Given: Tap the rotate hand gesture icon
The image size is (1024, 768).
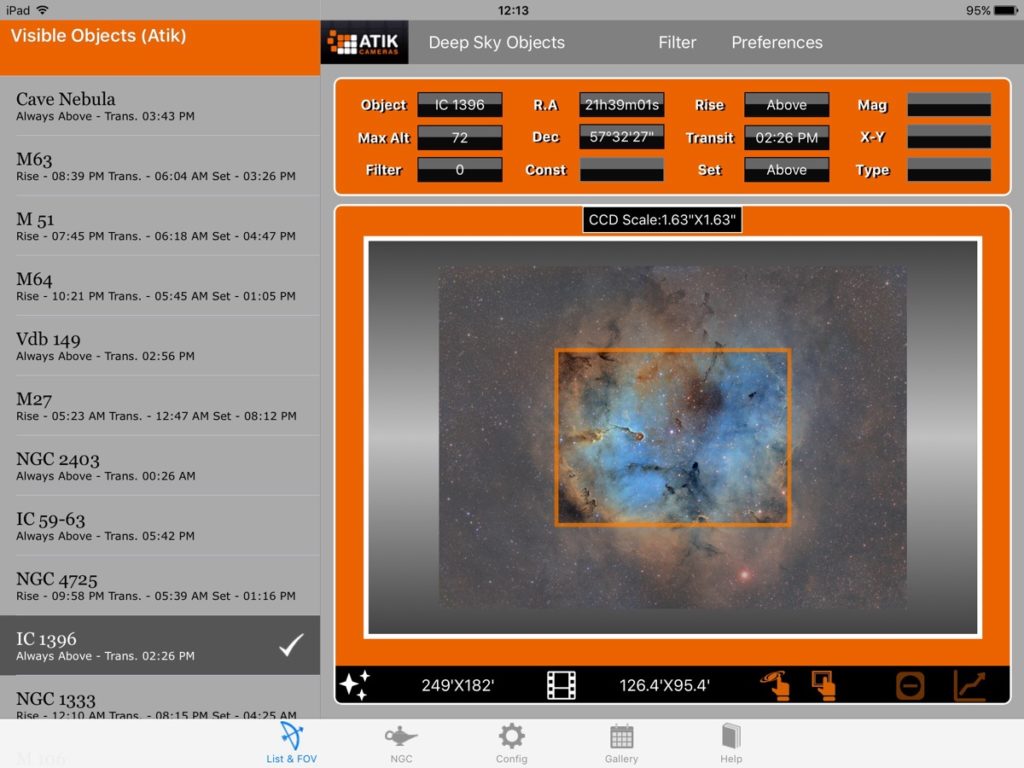Looking at the screenshot, I should [x=775, y=685].
